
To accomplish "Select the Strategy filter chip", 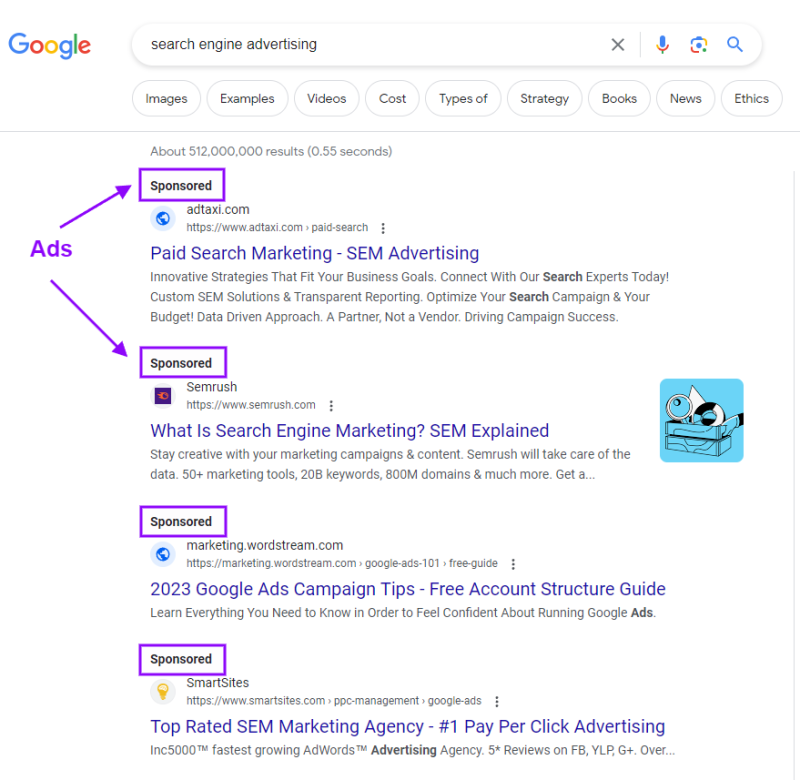I will click(544, 98).
